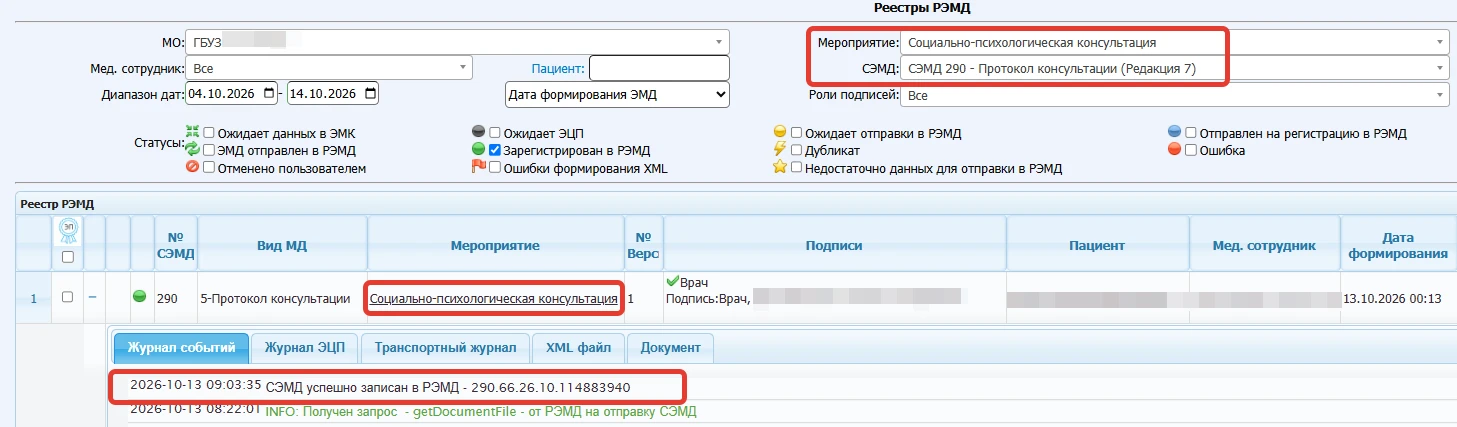
Task: Click green ball icon beside 'Зарегистрирован в РЭМД' filter
Action: point(478,150)
